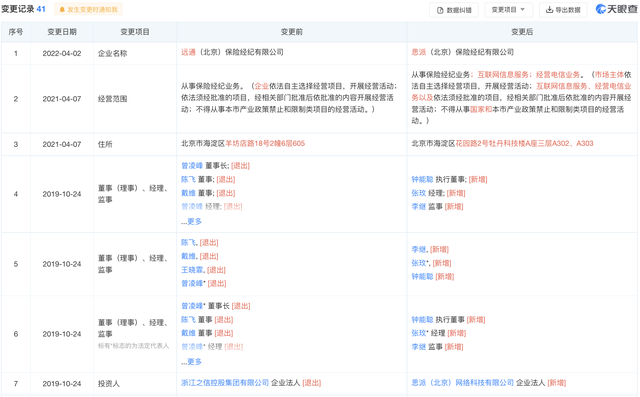Click the 变更前 business scope text in row 2

tap(289, 98)
